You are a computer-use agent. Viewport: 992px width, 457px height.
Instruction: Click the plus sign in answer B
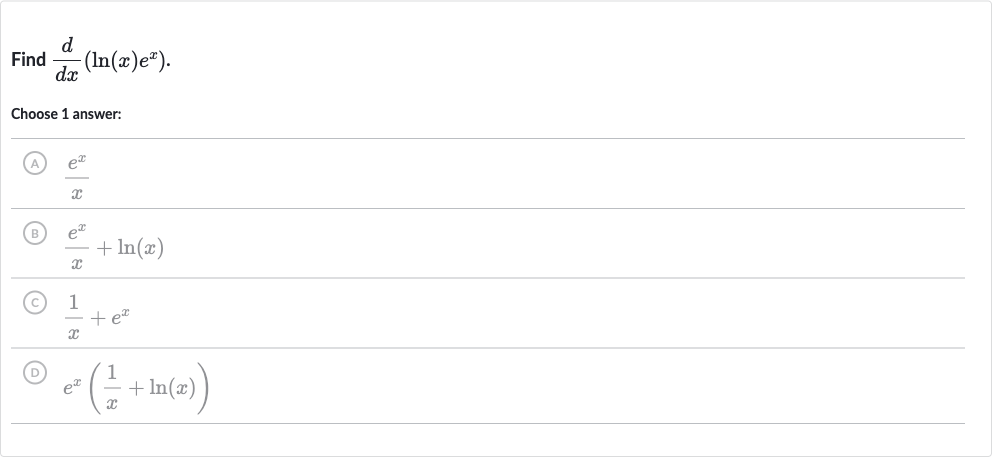[104, 248]
